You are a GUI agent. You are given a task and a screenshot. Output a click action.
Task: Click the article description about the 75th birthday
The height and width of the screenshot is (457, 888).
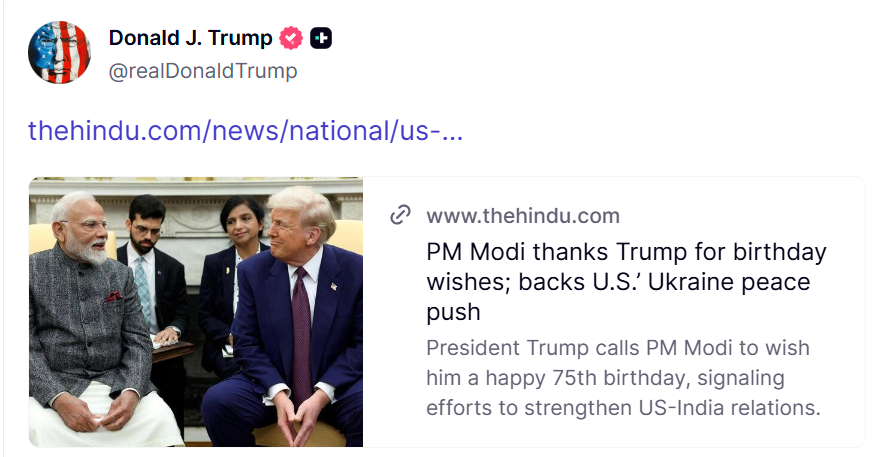click(x=622, y=378)
